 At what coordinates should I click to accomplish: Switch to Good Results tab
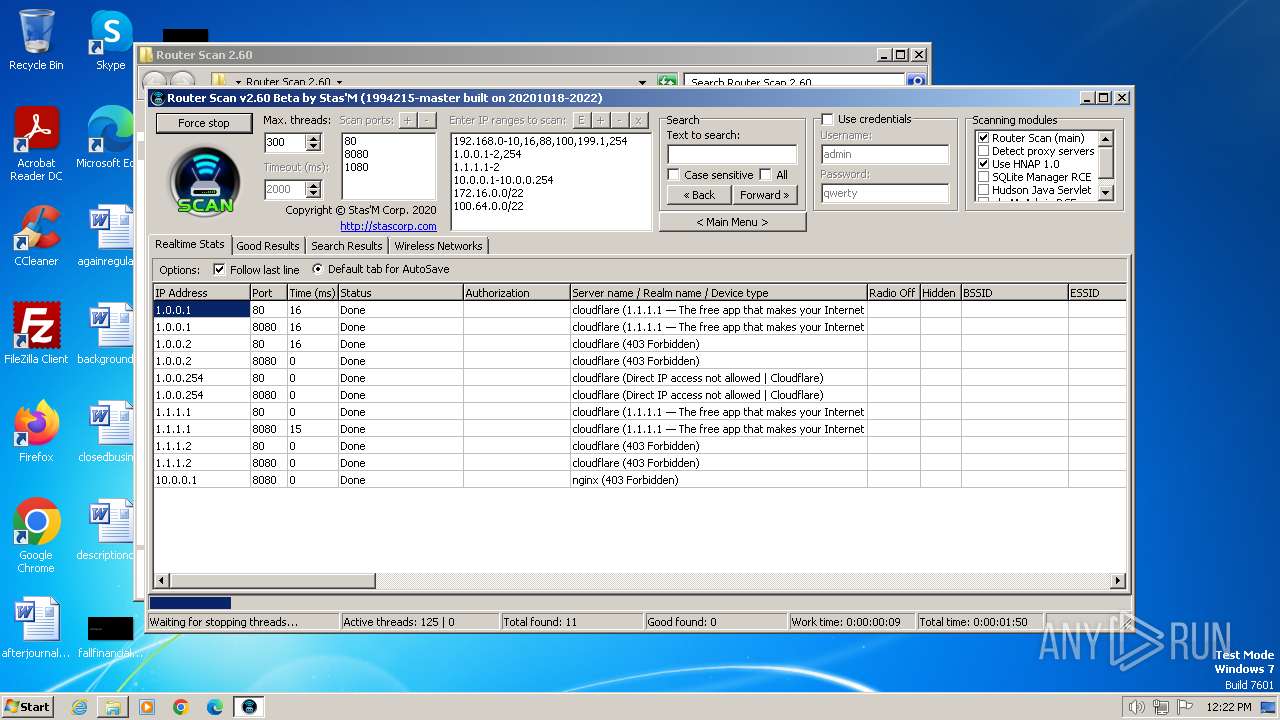(x=268, y=246)
